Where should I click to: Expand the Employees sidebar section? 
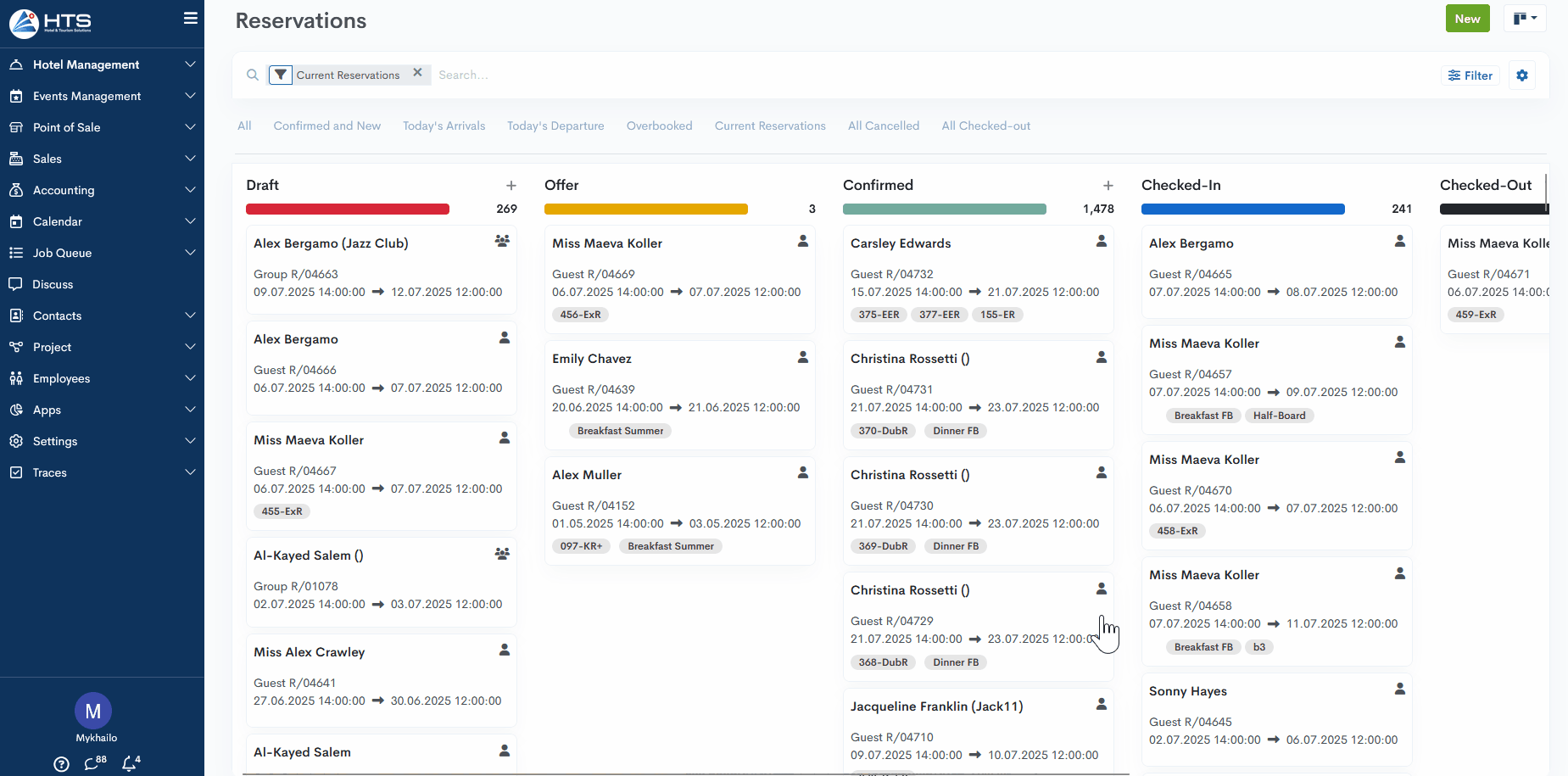tap(102, 378)
